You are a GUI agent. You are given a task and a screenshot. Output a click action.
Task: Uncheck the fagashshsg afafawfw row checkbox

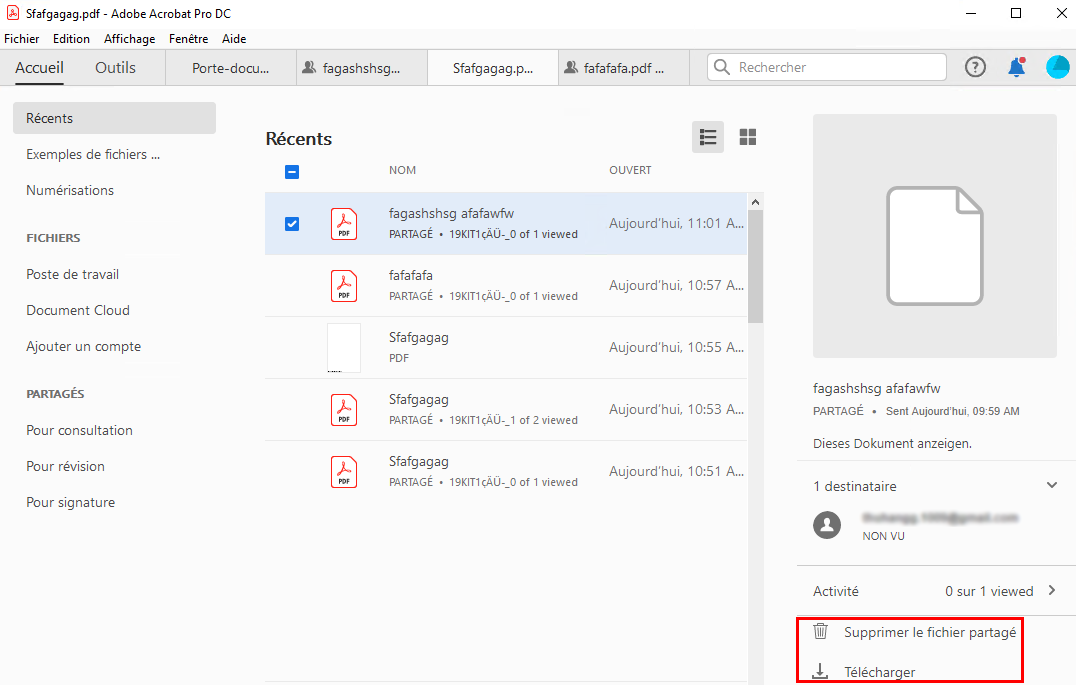[x=292, y=224]
